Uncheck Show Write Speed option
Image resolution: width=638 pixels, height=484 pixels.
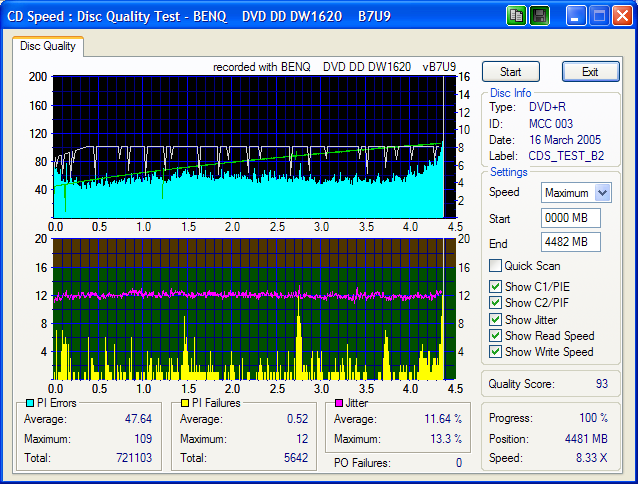[x=495, y=352]
